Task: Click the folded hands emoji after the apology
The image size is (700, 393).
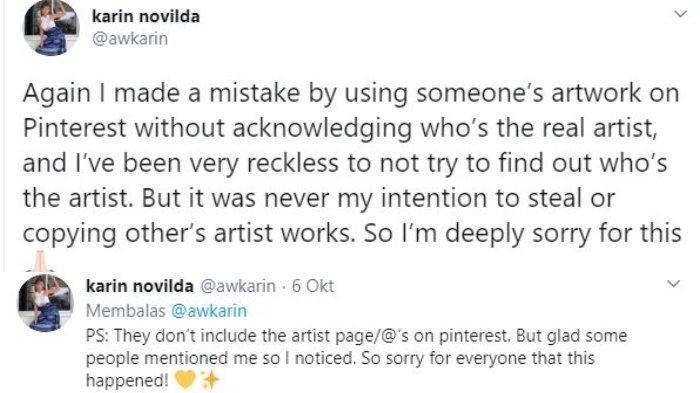Action: tap(40, 261)
